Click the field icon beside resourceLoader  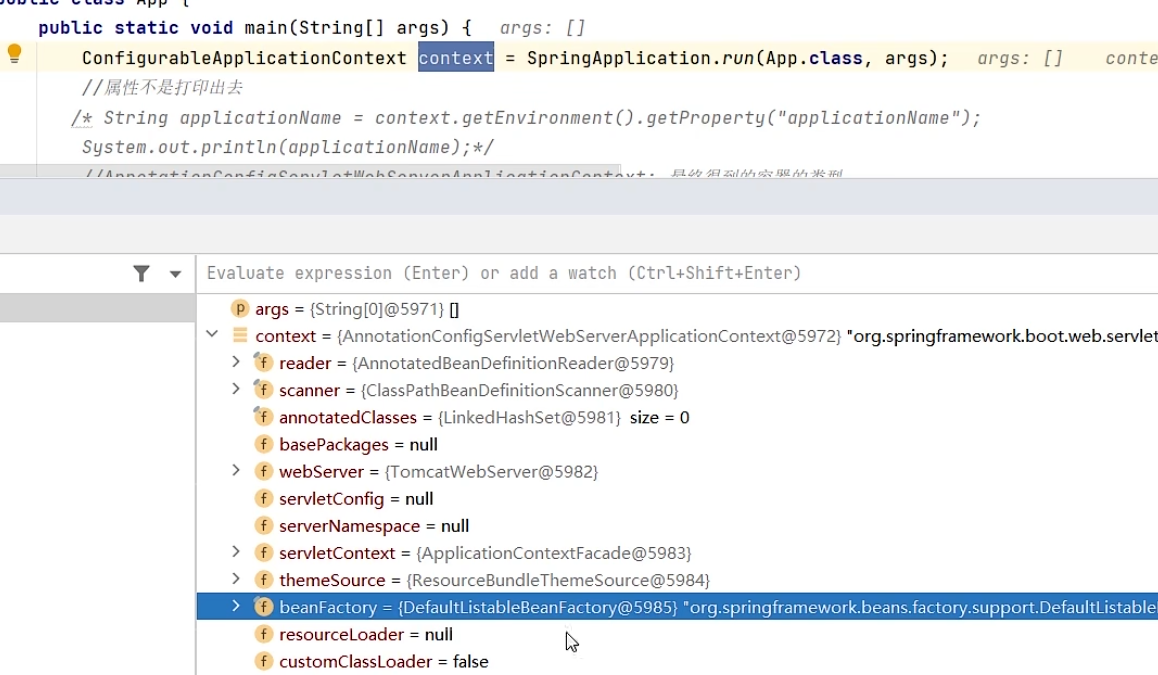click(264, 634)
